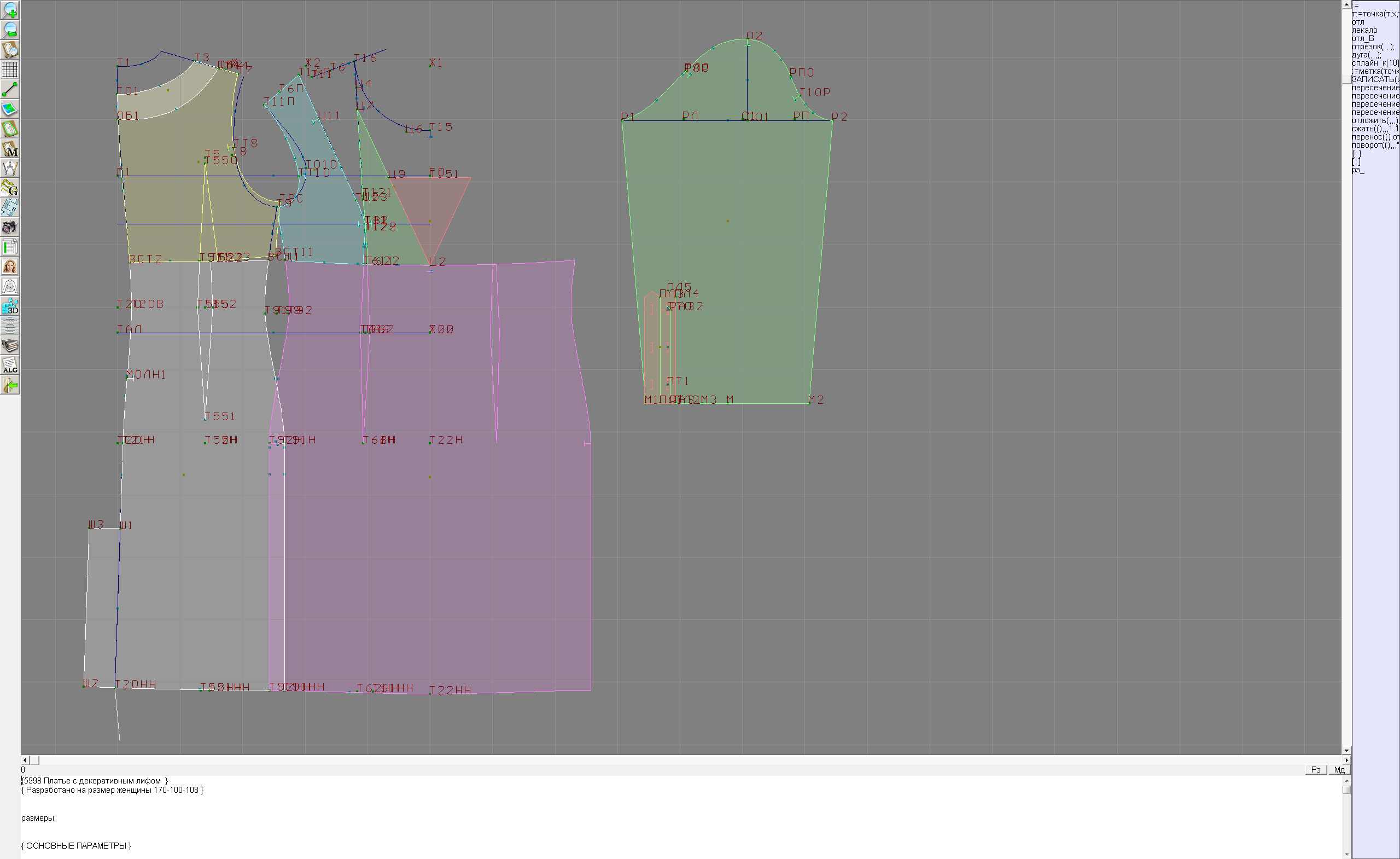Click the horizontal scrollbar left arrow

click(x=25, y=760)
